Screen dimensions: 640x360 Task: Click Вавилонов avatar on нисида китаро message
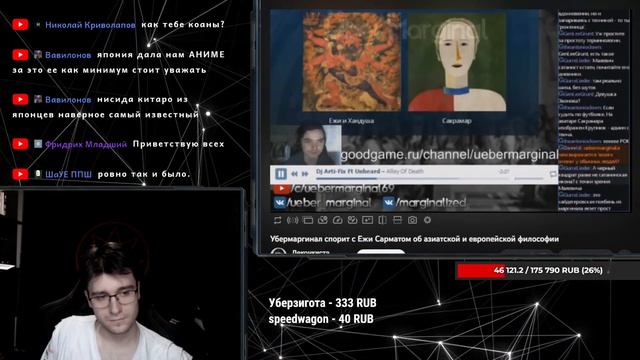[38, 99]
